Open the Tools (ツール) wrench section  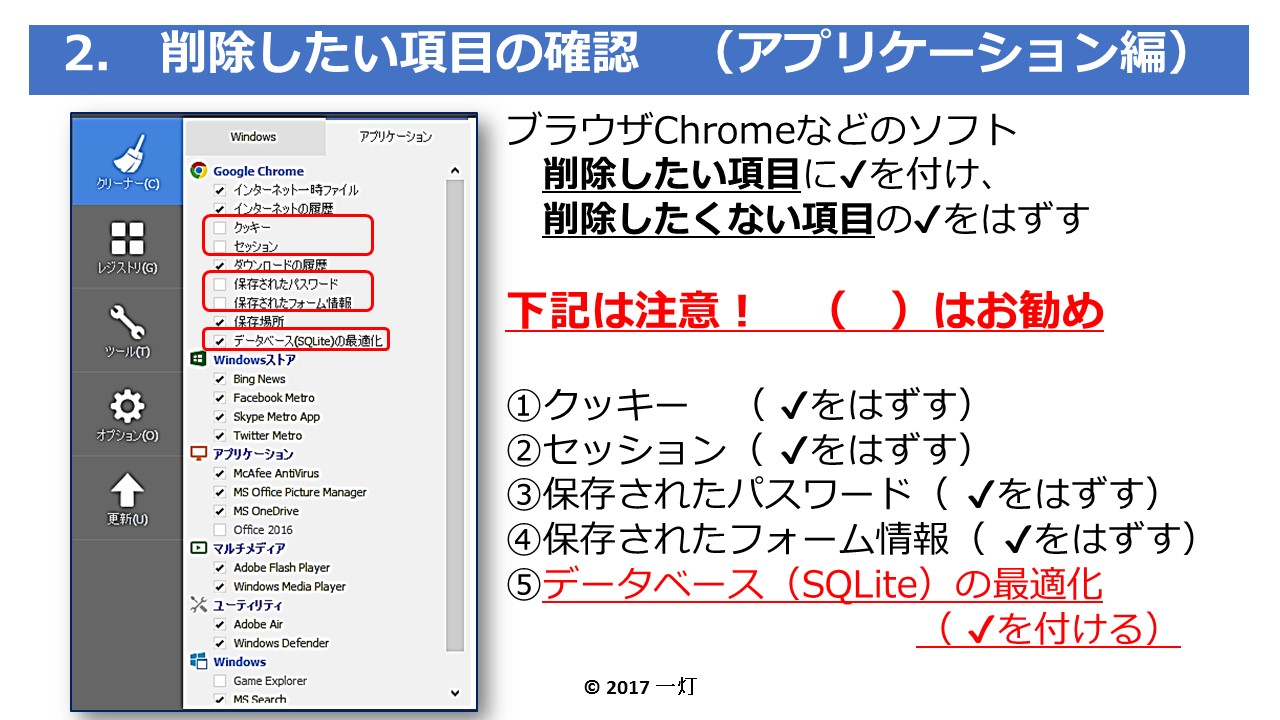click(x=127, y=331)
